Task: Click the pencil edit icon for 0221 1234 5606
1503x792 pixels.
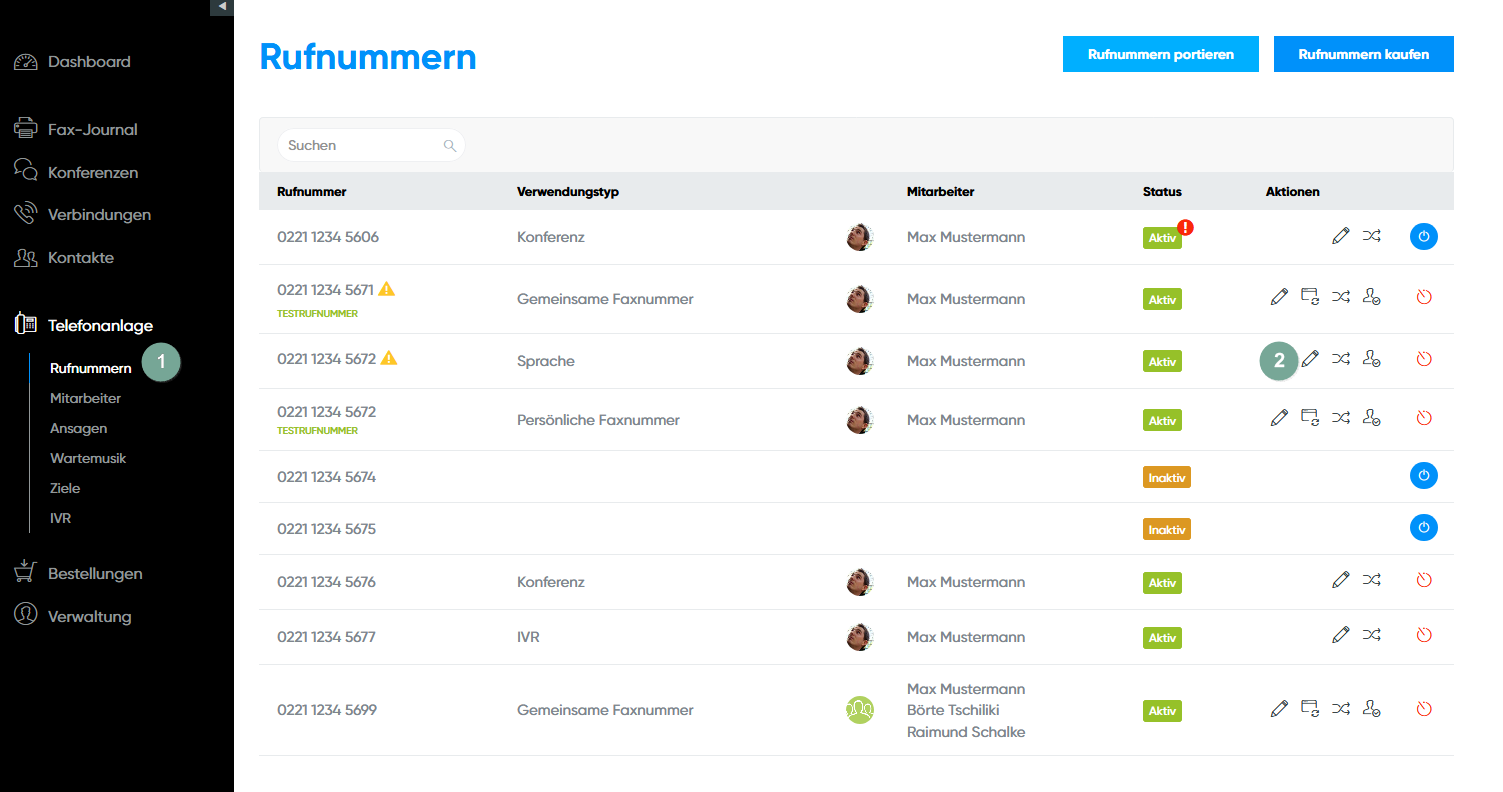Action: (1340, 237)
